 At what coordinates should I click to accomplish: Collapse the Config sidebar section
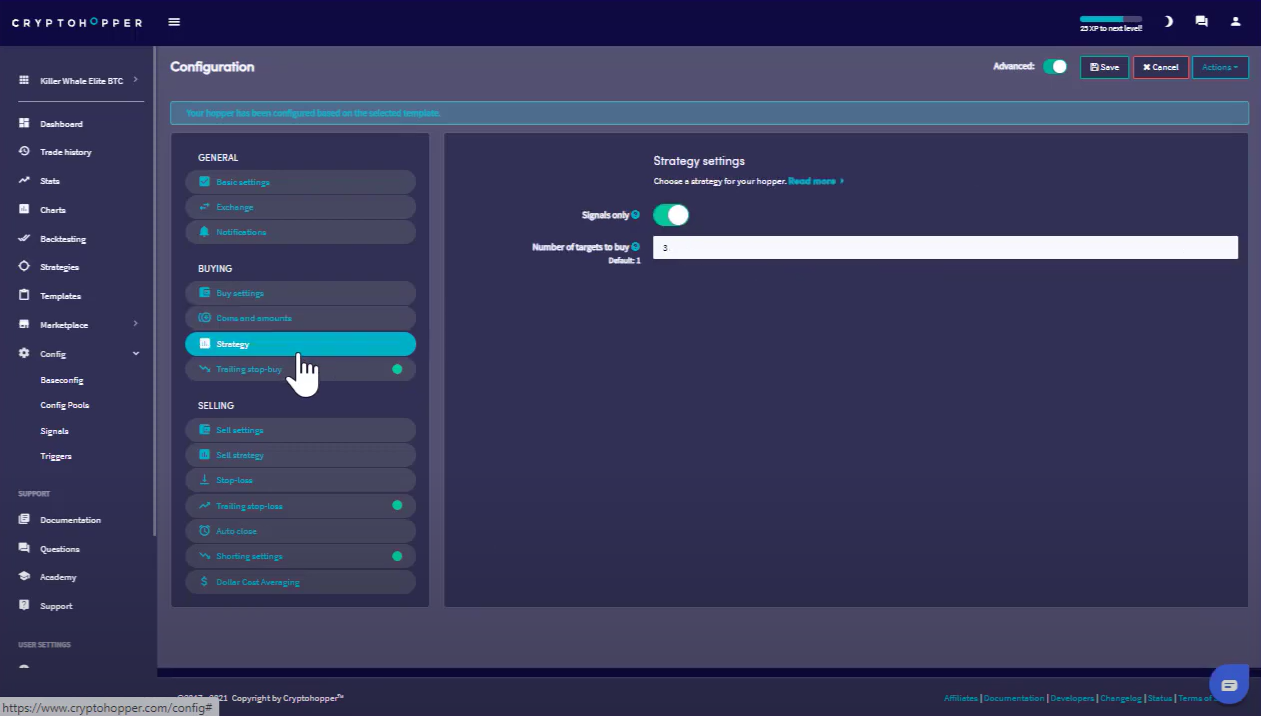pos(135,354)
